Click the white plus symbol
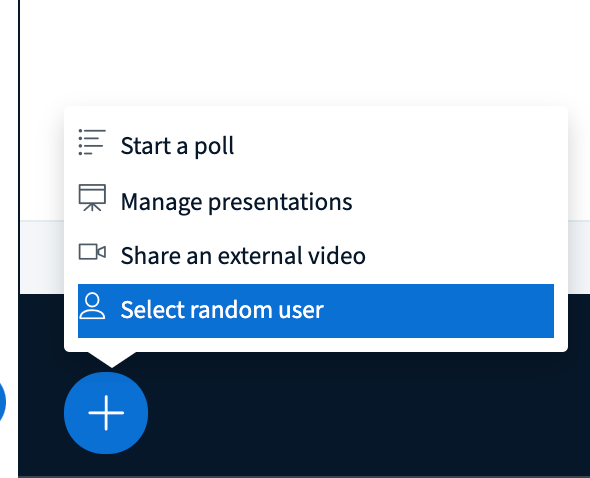The width and height of the screenshot is (590, 478). pos(106,413)
